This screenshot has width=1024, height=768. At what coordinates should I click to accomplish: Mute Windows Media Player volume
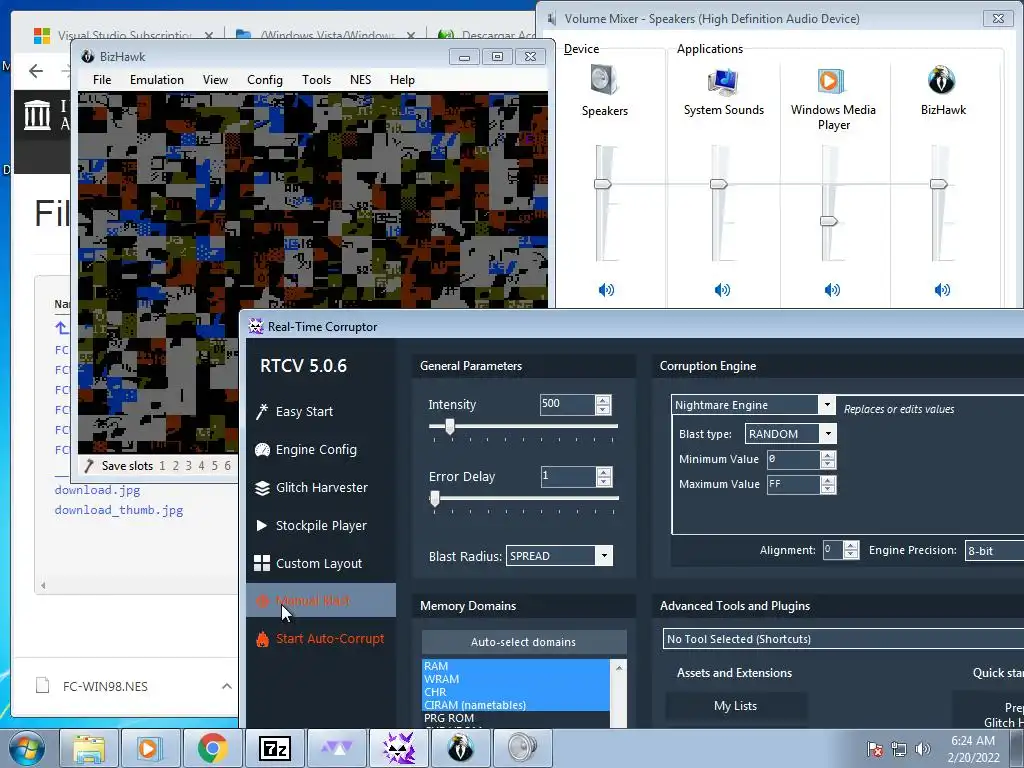831,289
